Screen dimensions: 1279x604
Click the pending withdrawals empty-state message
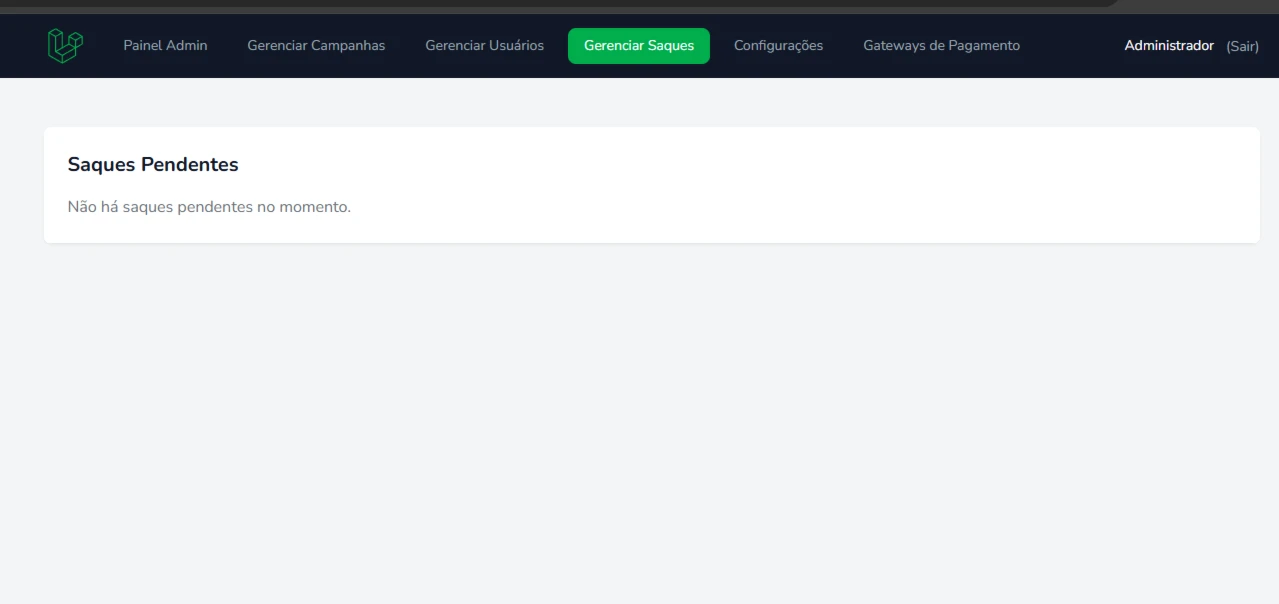point(208,206)
